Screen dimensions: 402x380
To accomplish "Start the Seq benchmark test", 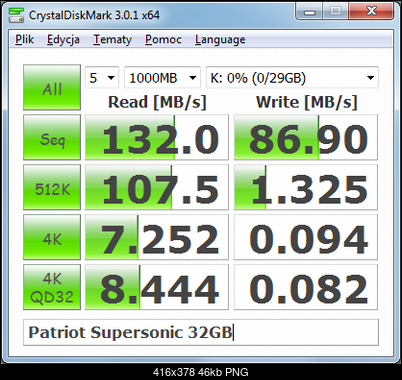I will pos(52,137).
